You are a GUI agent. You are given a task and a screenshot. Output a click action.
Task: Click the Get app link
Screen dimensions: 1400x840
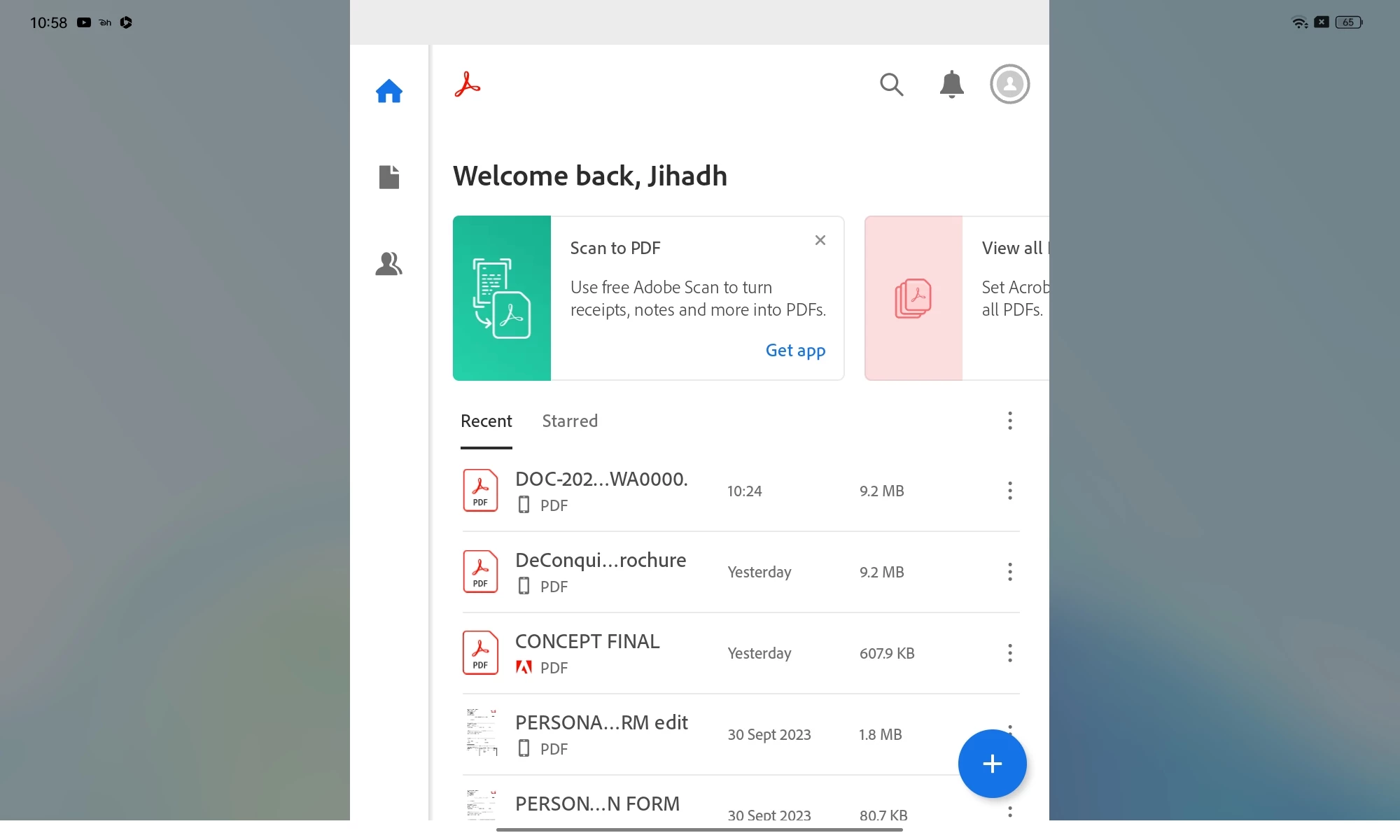pyautogui.click(x=795, y=350)
